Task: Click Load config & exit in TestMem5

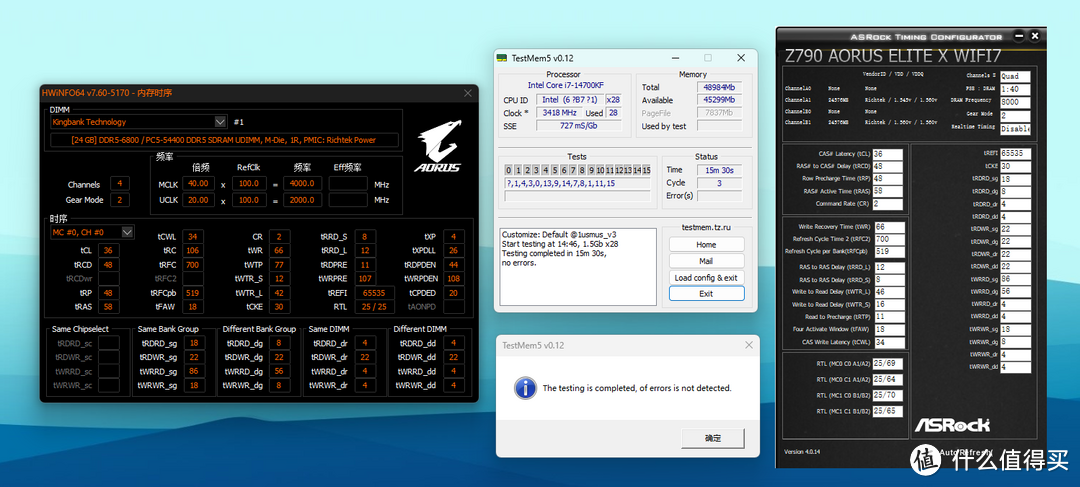Action: [x=706, y=278]
